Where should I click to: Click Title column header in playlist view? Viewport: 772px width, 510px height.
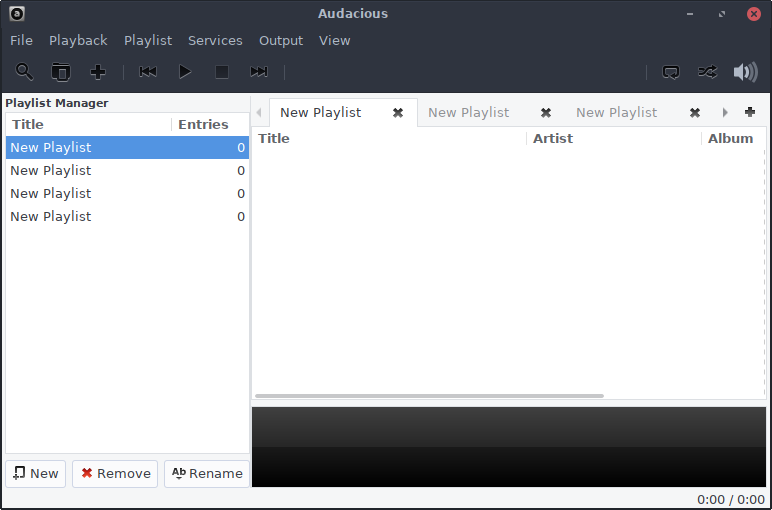point(389,138)
